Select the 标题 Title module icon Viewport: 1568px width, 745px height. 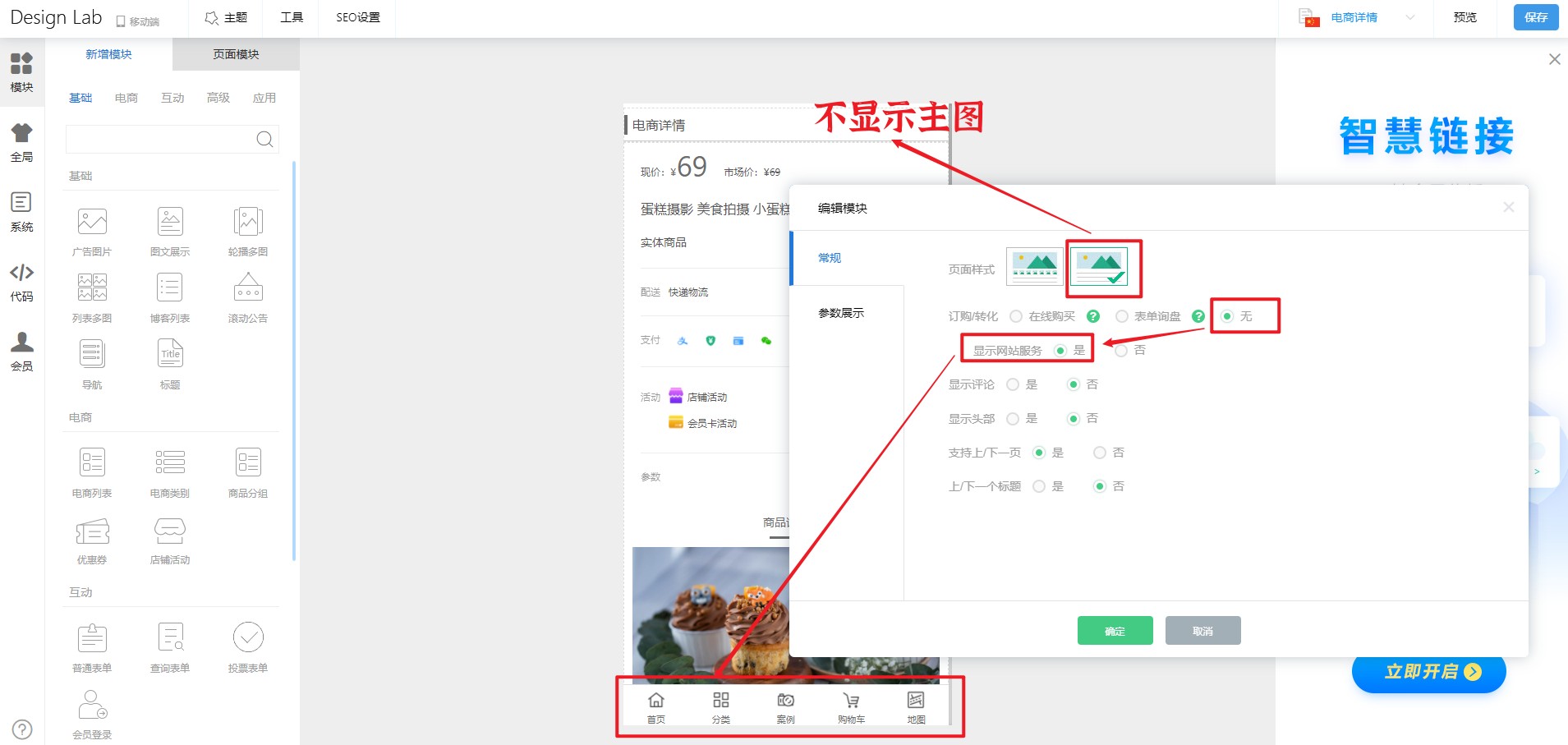click(170, 354)
